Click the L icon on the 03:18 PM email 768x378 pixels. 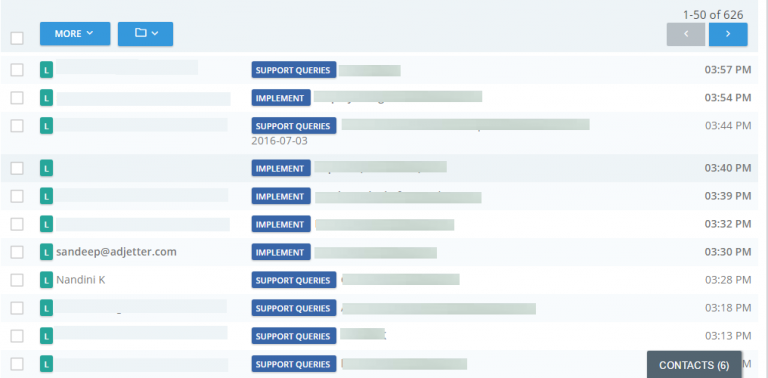(46, 308)
